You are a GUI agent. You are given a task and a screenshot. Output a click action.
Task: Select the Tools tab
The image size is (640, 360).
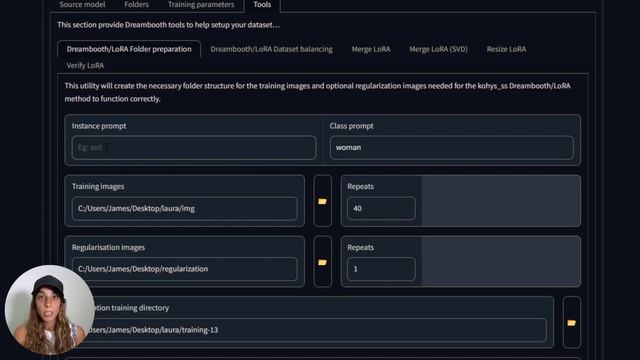[x=262, y=4]
